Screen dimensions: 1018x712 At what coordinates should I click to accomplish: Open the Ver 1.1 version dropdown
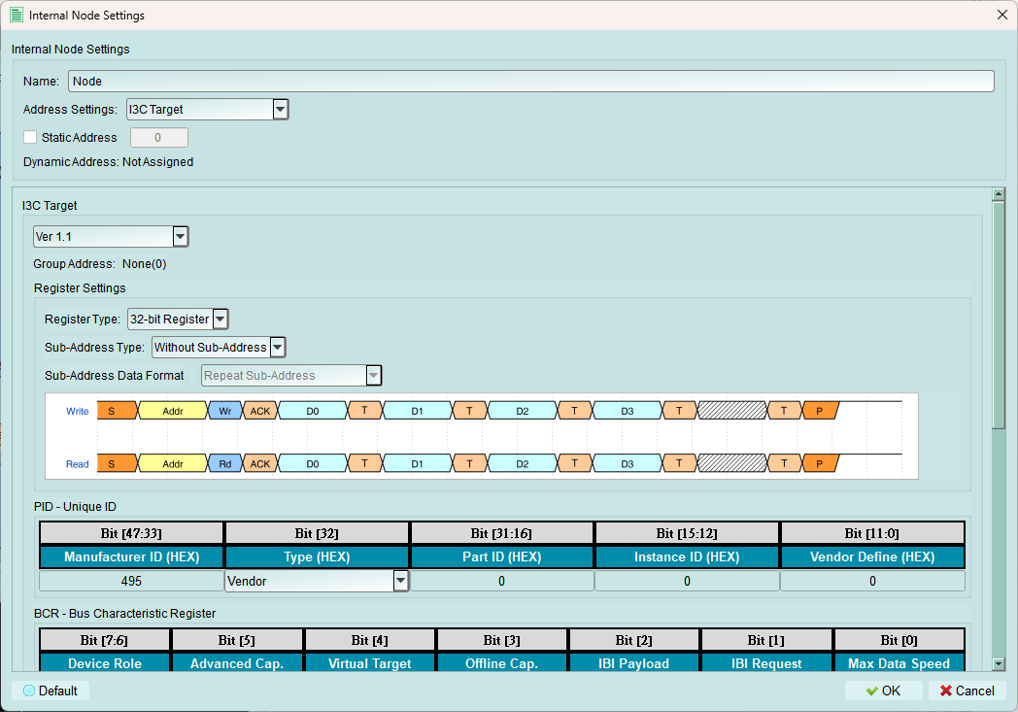tap(180, 236)
